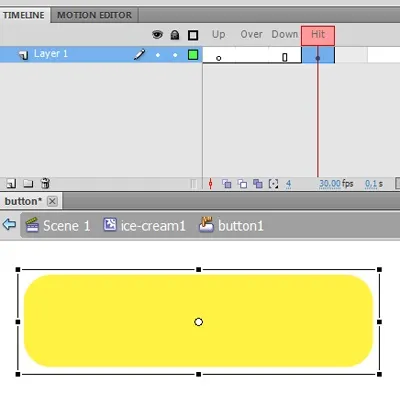Select the Hit frame header

[x=318, y=35]
